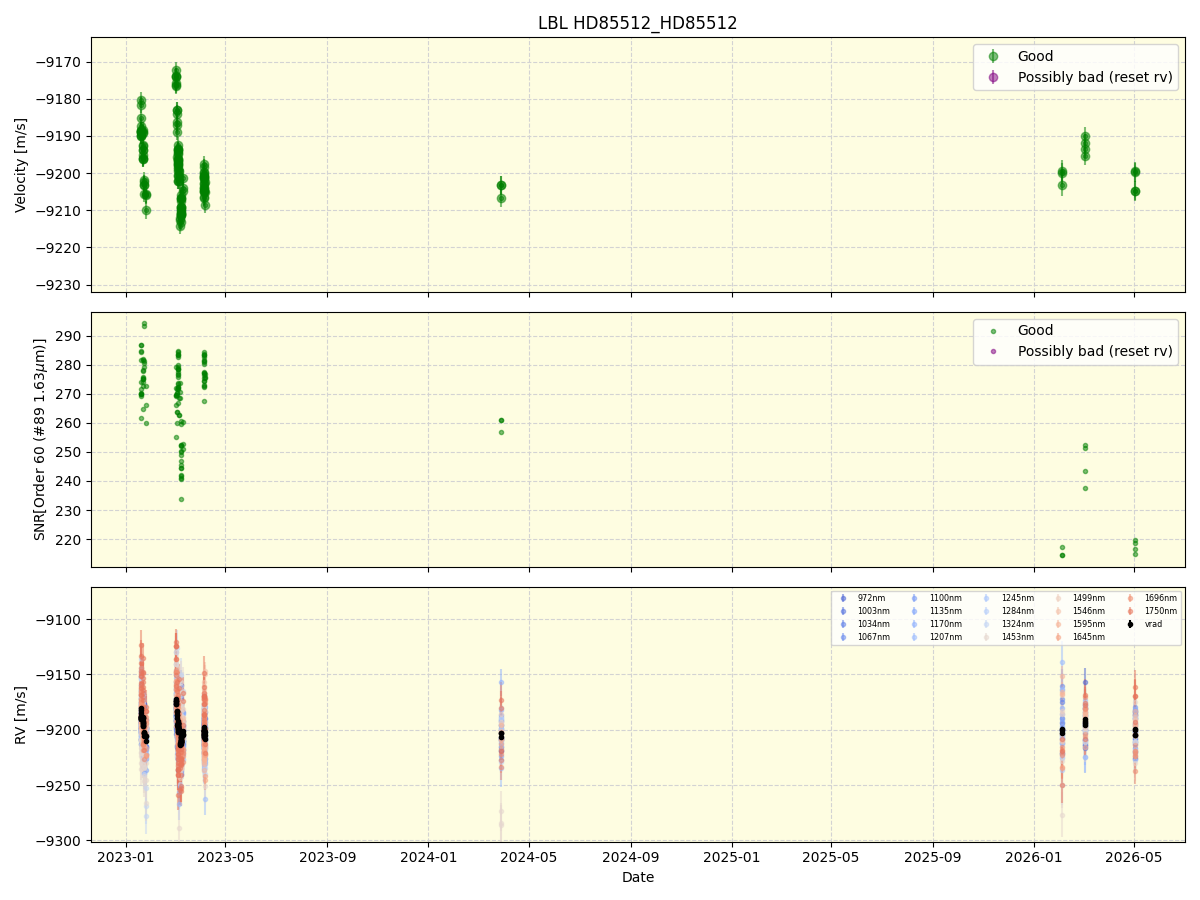Click the '1324nm' legend entry
Viewport: 1200px width, 900px height.
[1017, 624]
